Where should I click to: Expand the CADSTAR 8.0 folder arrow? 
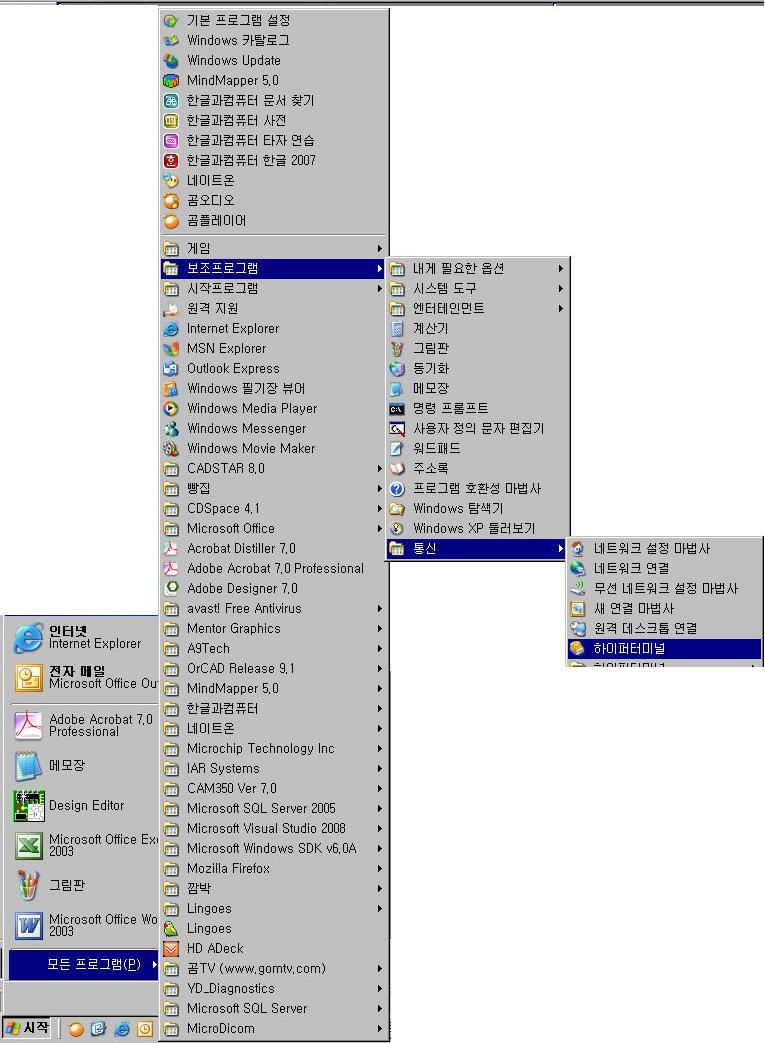coord(379,469)
